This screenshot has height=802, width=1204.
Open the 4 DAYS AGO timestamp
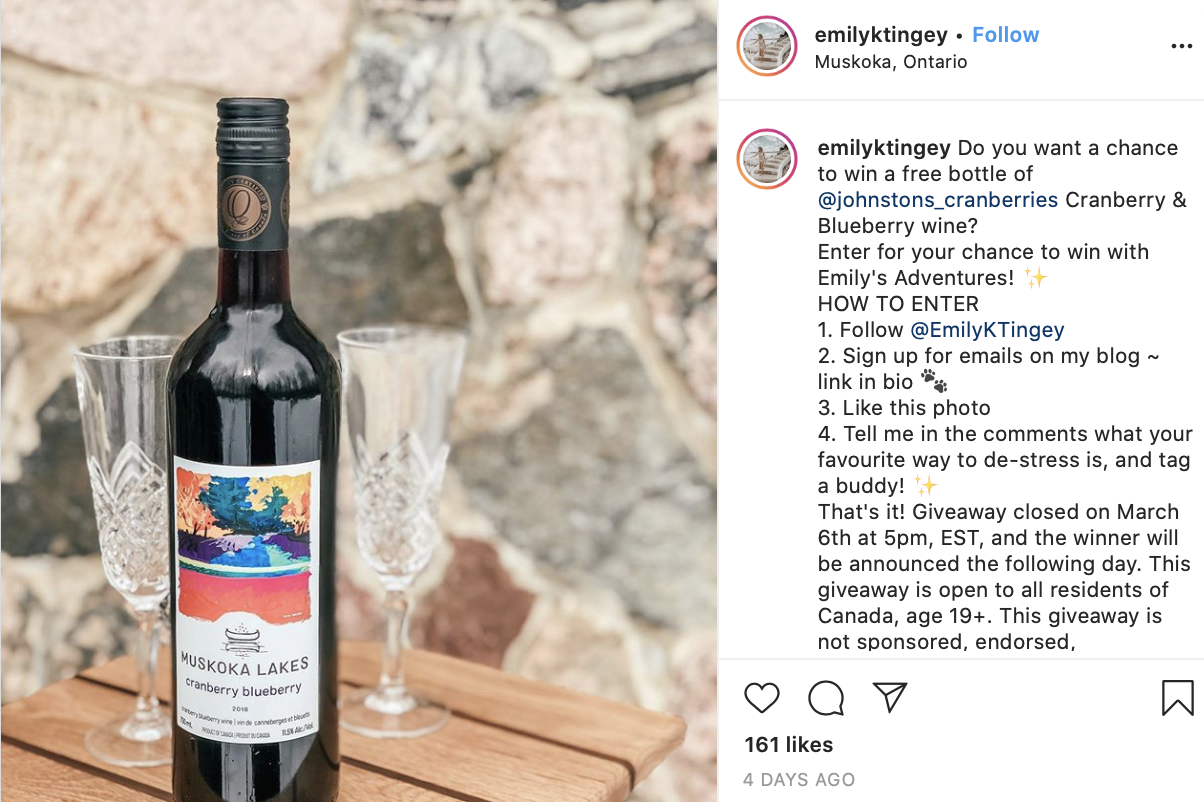coord(799,780)
